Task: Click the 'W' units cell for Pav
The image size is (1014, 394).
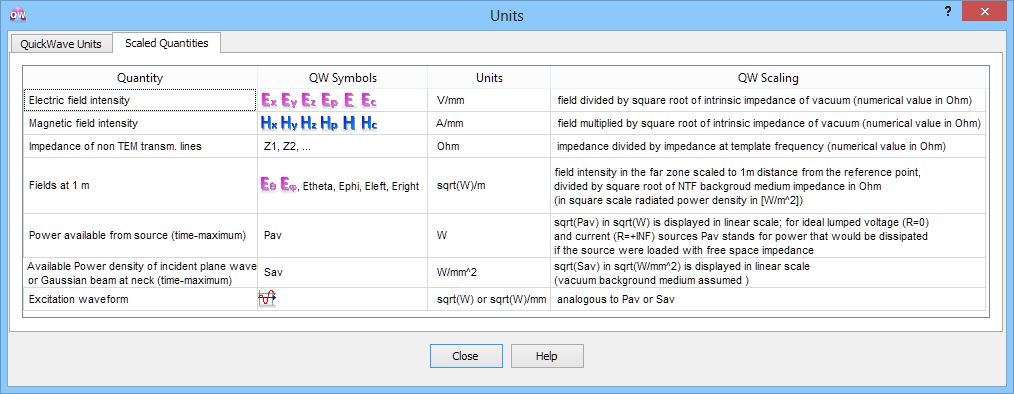Action: click(x=489, y=235)
